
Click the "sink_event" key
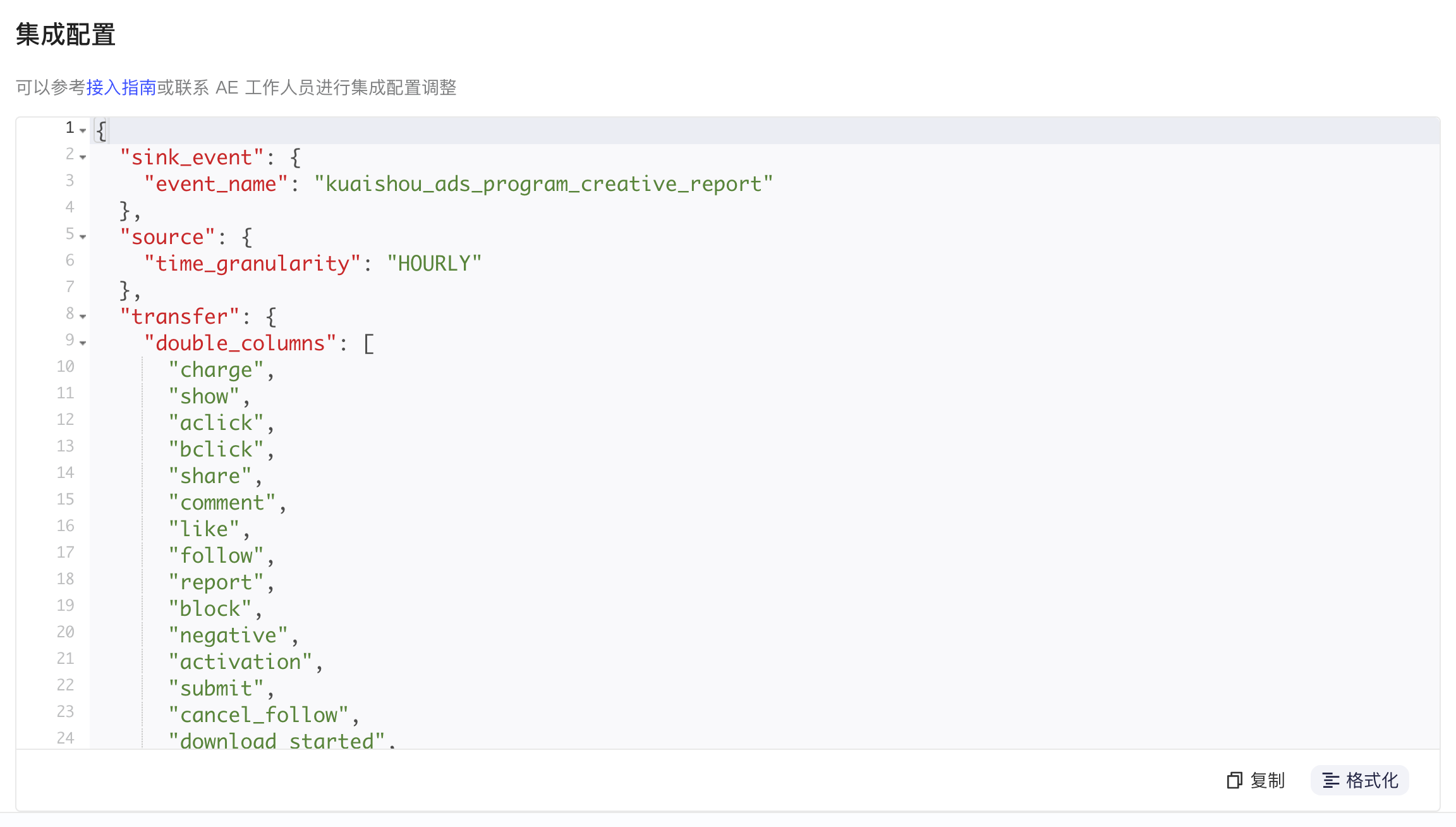click(192, 157)
